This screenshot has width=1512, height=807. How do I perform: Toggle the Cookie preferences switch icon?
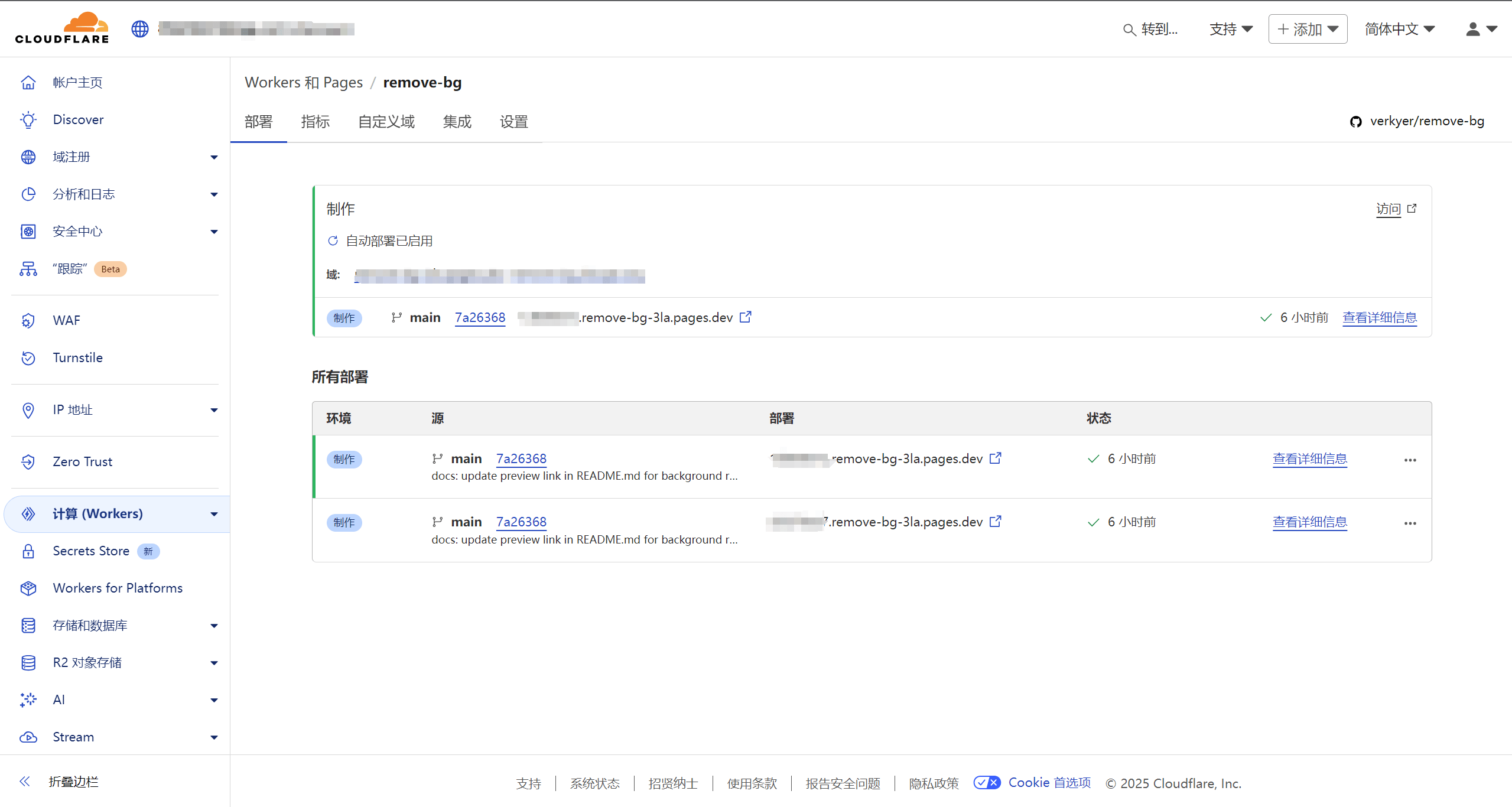click(987, 783)
